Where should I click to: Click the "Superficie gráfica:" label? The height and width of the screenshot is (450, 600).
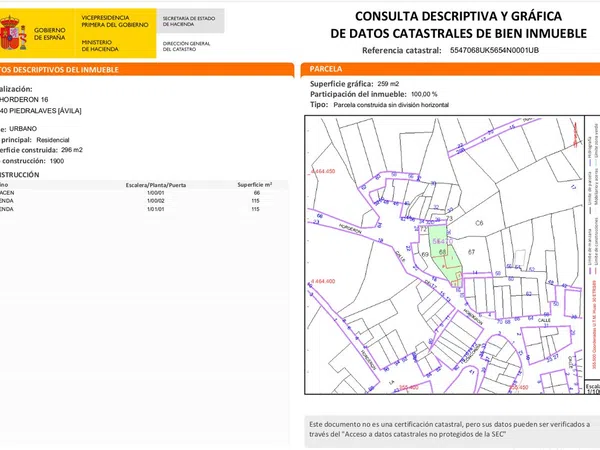coord(342,84)
